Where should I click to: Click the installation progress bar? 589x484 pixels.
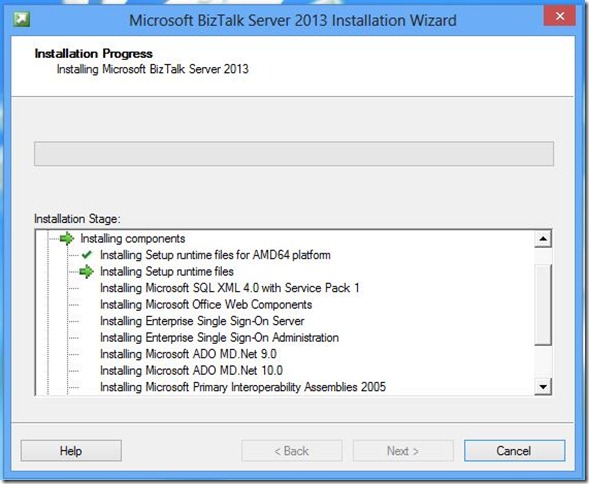pos(294,154)
